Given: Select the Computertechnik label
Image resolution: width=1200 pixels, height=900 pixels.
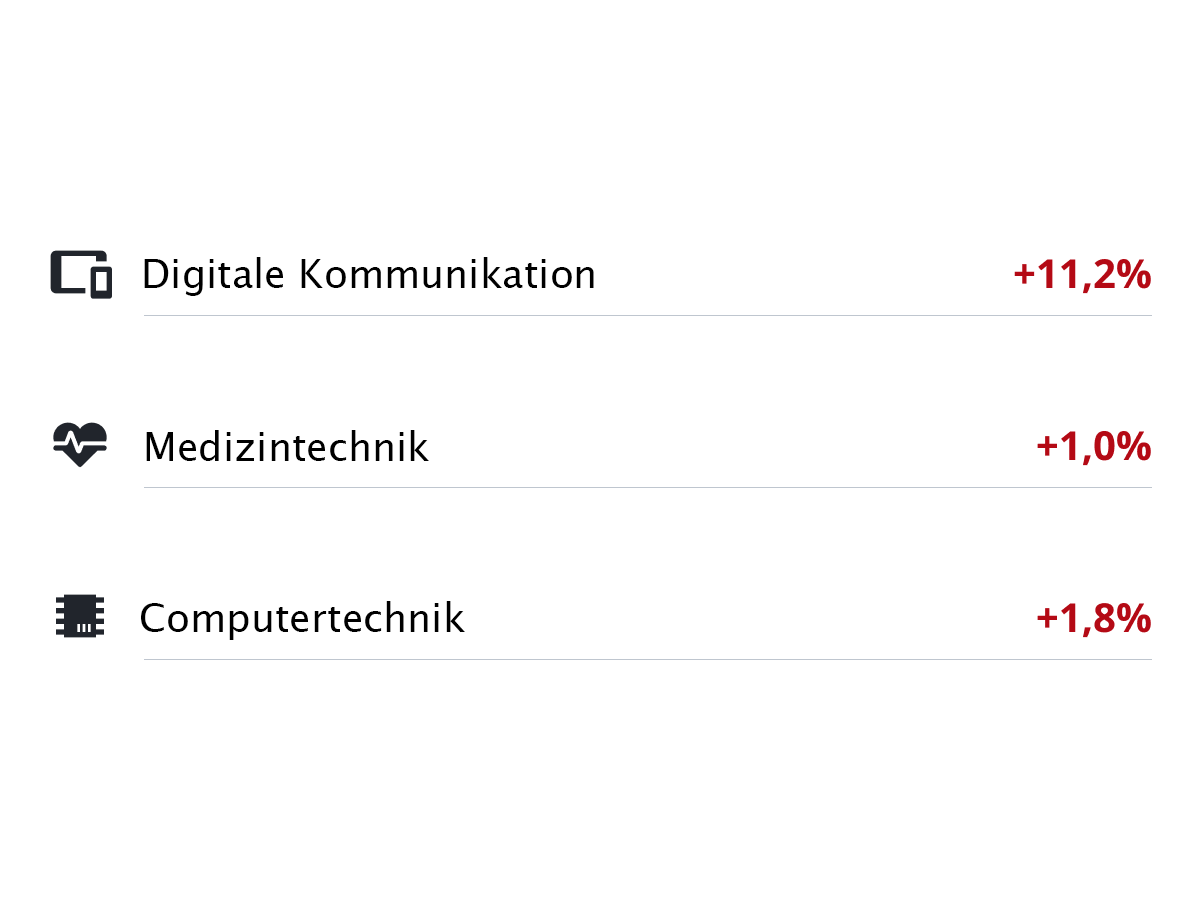Looking at the screenshot, I should (302, 619).
